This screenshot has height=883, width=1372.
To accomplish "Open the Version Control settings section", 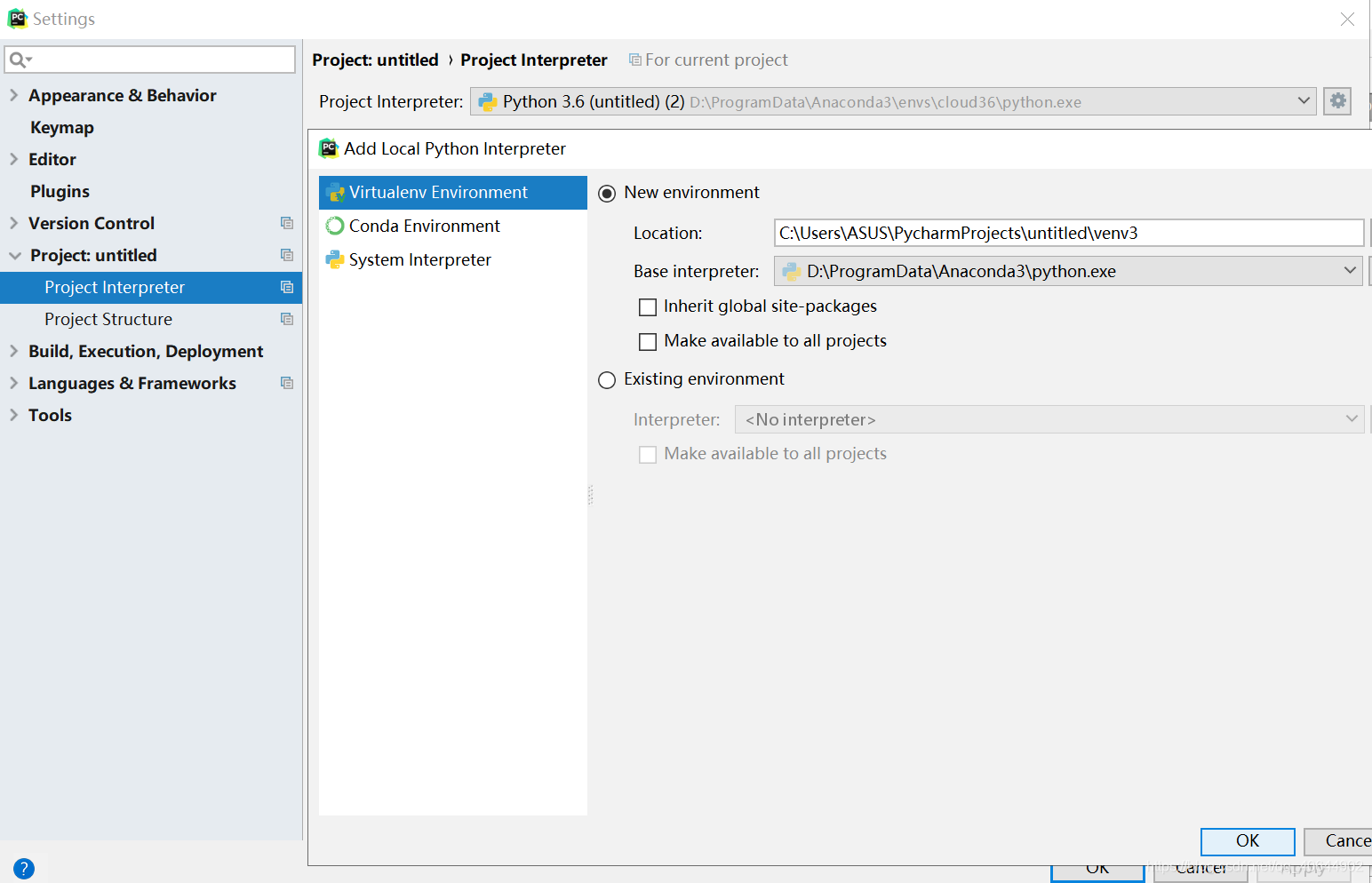I will [92, 223].
